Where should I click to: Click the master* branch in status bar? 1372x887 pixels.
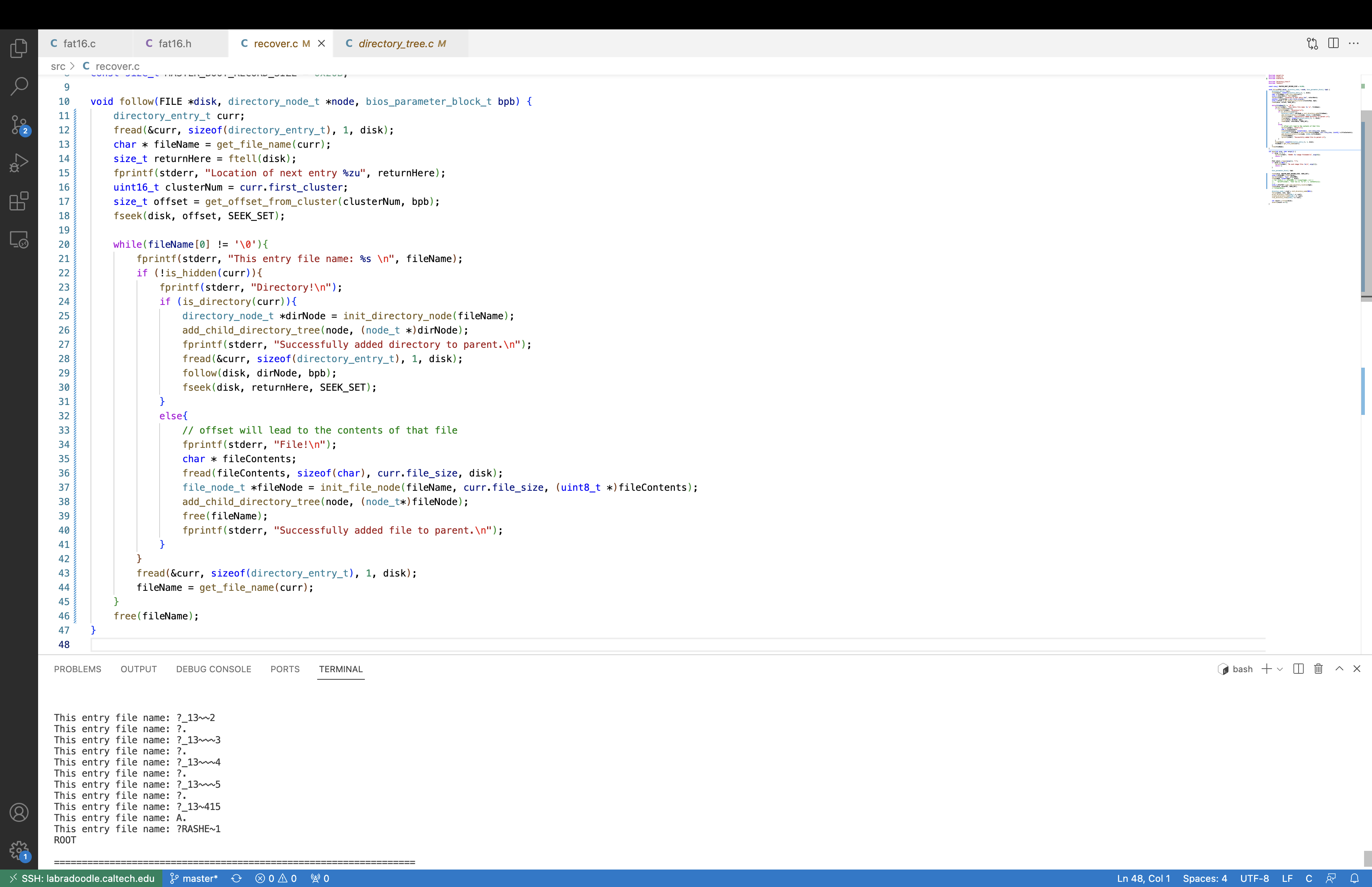pyautogui.click(x=194, y=878)
